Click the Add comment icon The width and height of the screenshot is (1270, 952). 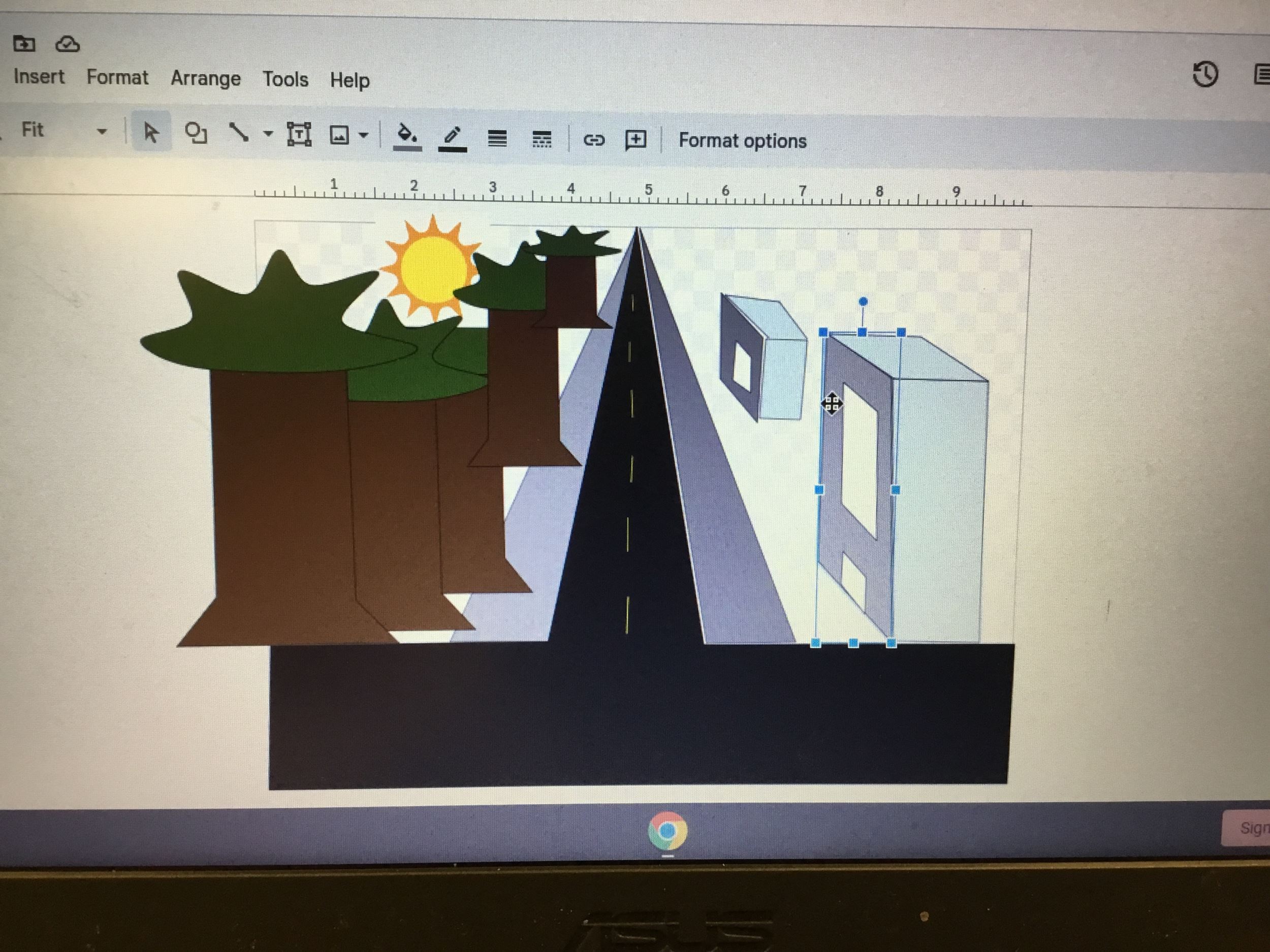[636, 140]
